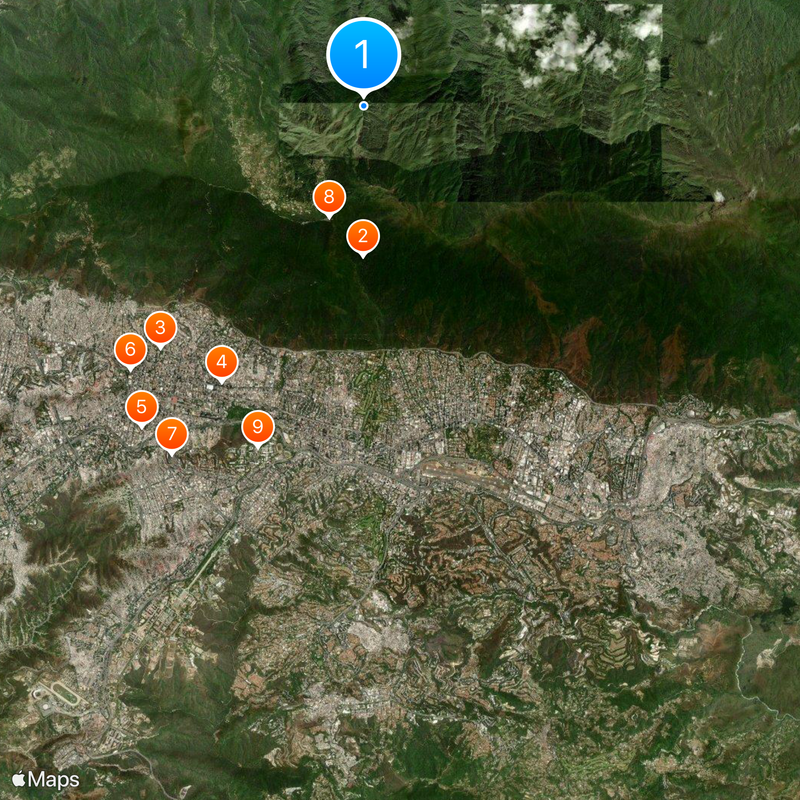Select pin 4 near the green park area
The image size is (800, 800).
221,362
